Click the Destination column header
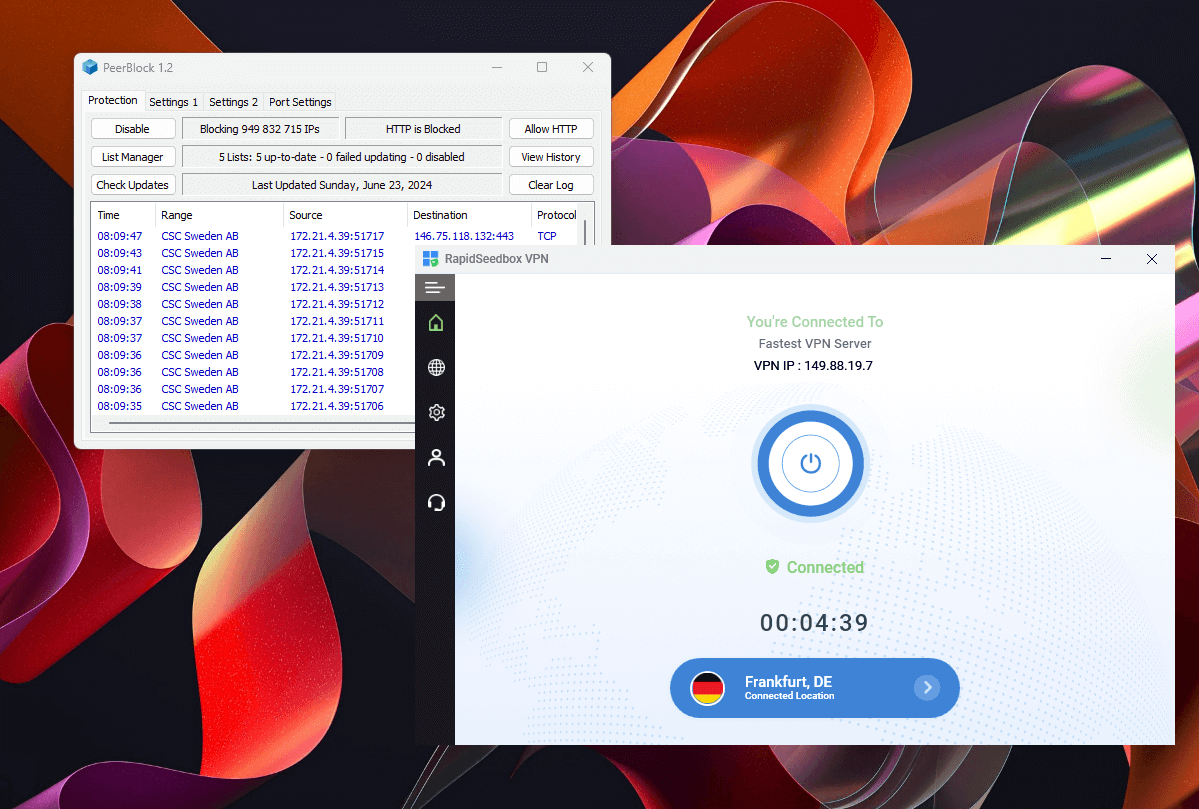This screenshot has height=809, width=1199. 470,215
